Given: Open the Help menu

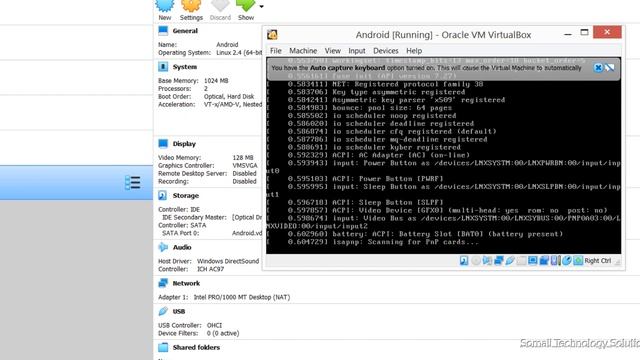Looking at the screenshot, I should click(414, 51).
